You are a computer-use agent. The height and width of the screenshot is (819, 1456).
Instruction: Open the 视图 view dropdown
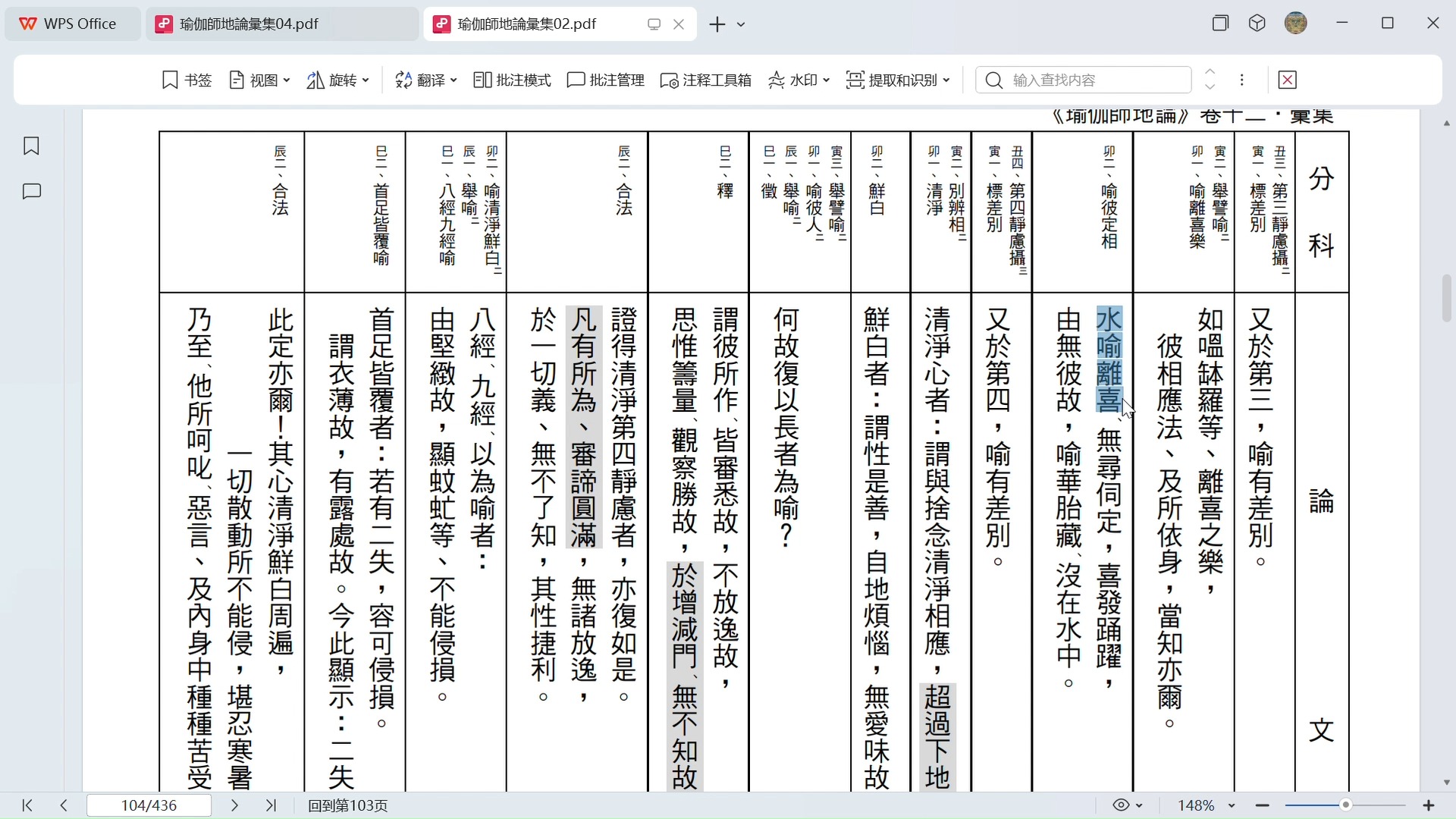(x=259, y=80)
